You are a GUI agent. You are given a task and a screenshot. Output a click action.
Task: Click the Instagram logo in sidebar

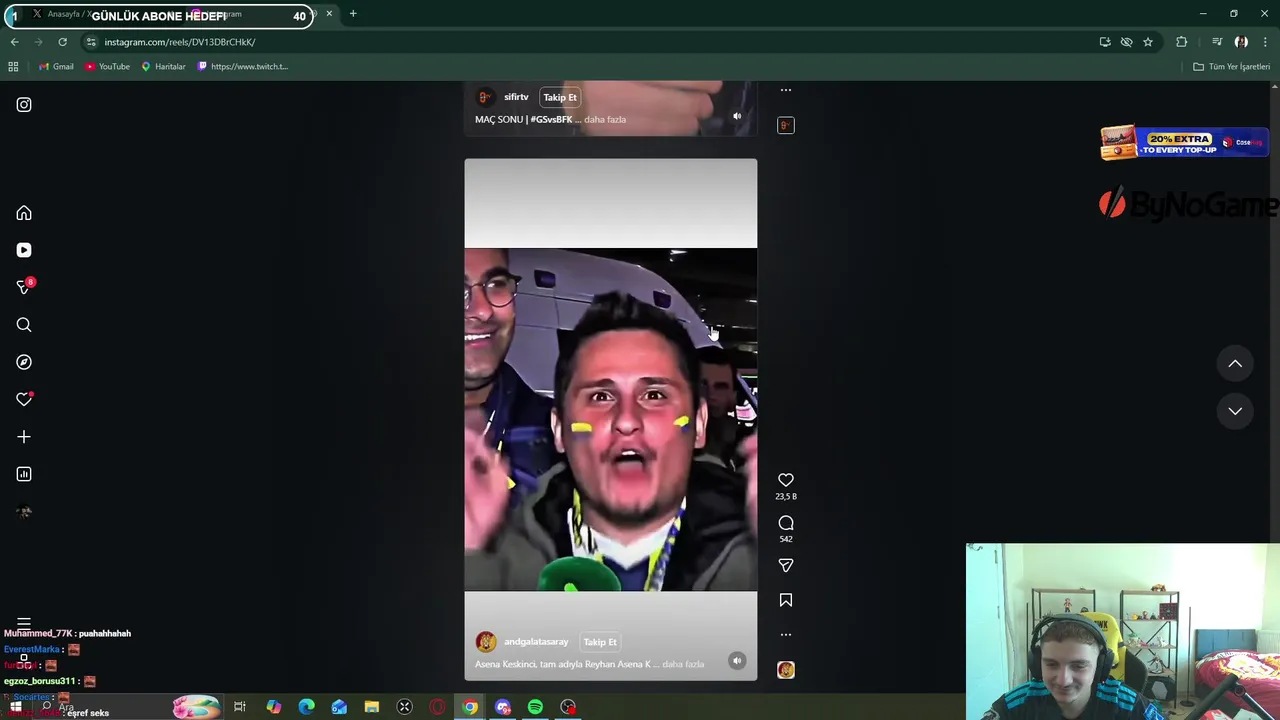[24, 104]
